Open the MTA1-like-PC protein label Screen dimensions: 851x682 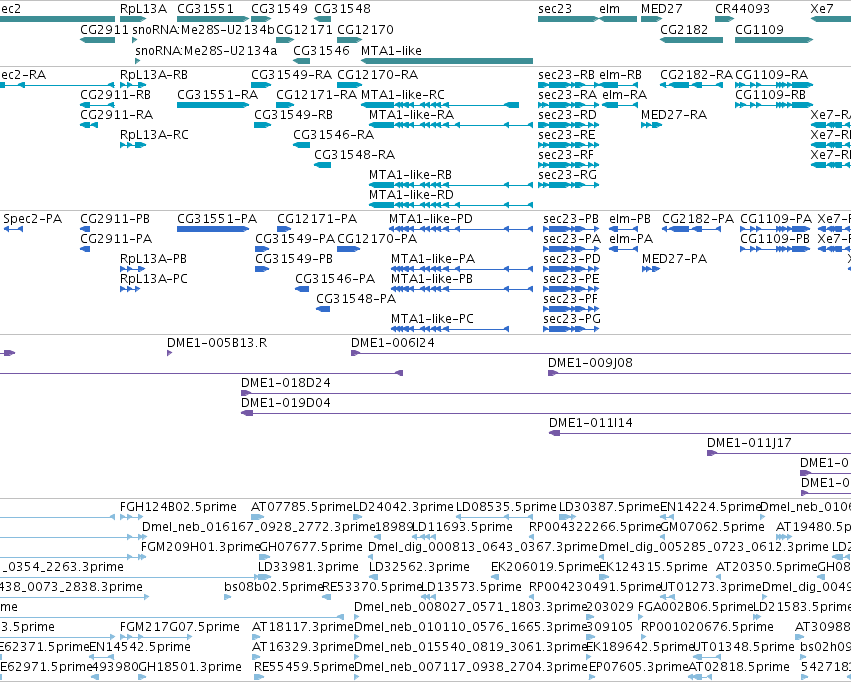433,318
